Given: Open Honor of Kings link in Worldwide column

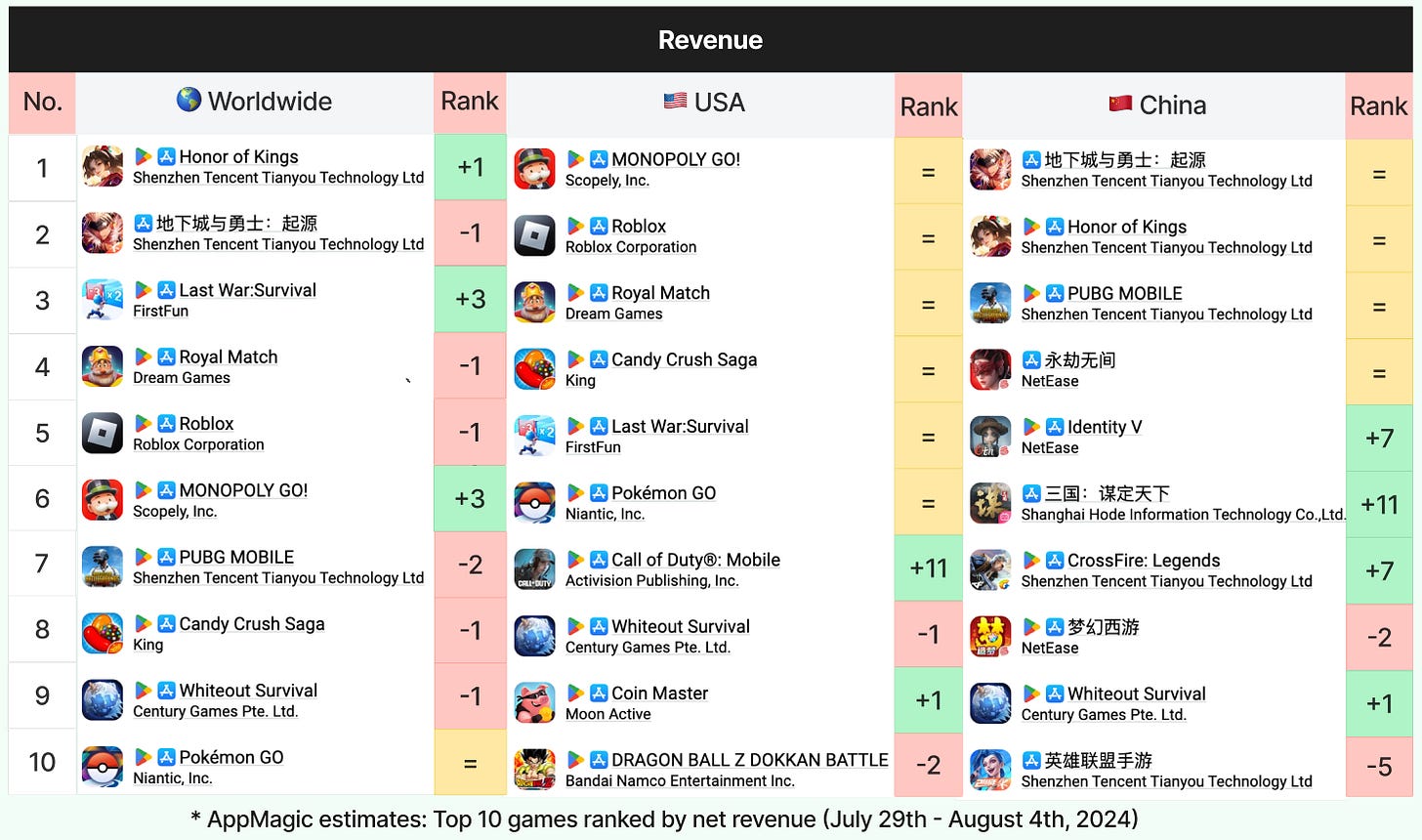Looking at the screenshot, I should [x=238, y=156].
